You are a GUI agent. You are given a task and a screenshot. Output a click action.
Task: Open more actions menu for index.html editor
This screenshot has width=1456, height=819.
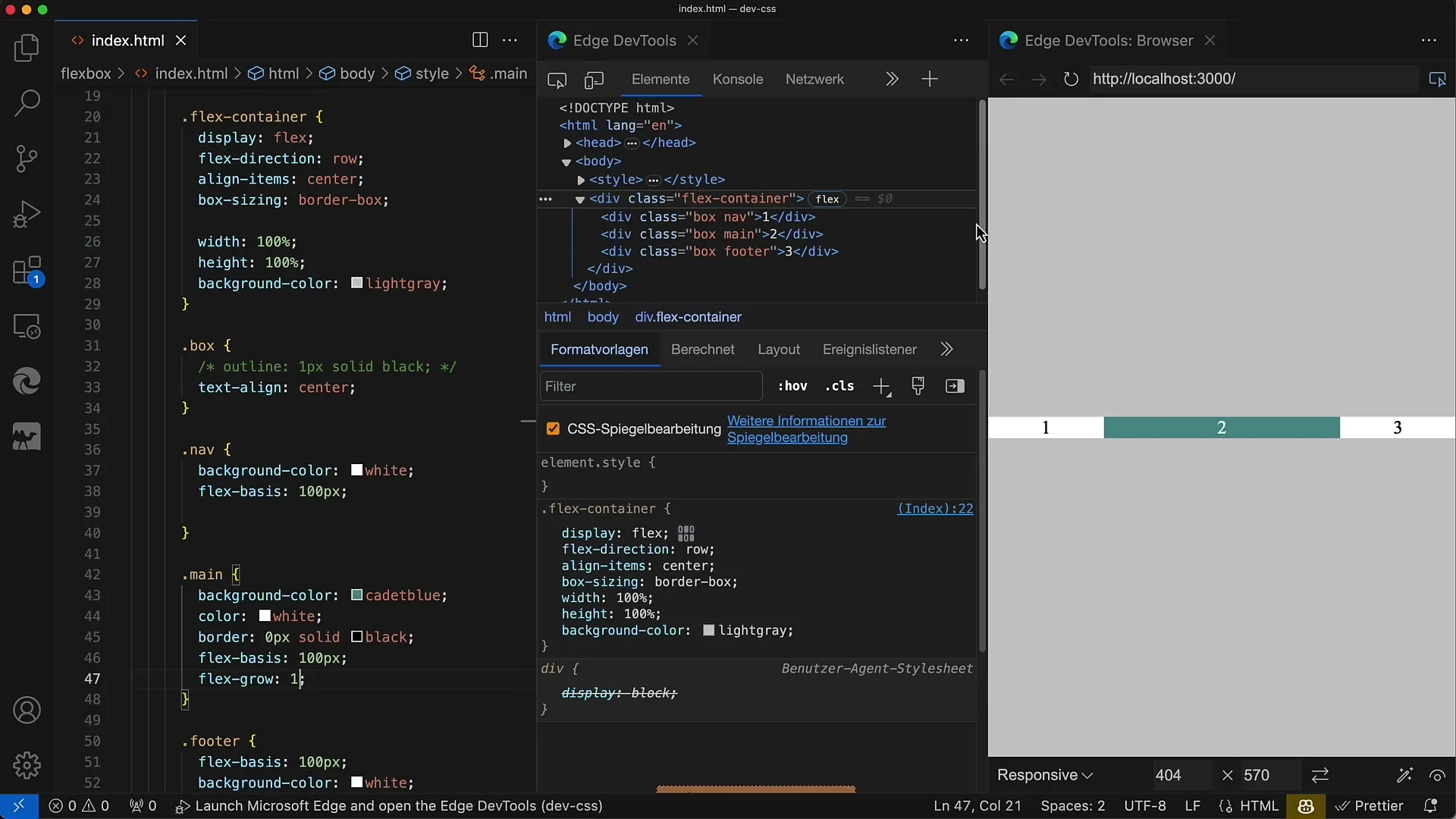510,40
